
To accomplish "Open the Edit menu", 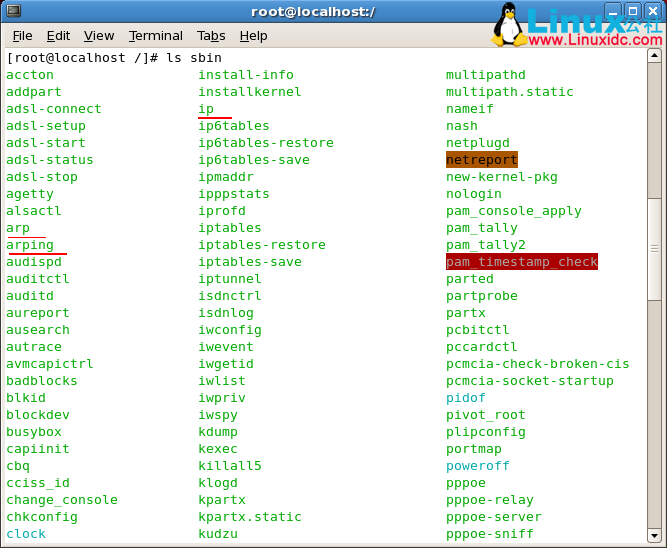I will pyautogui.click(x=58, y=36).
